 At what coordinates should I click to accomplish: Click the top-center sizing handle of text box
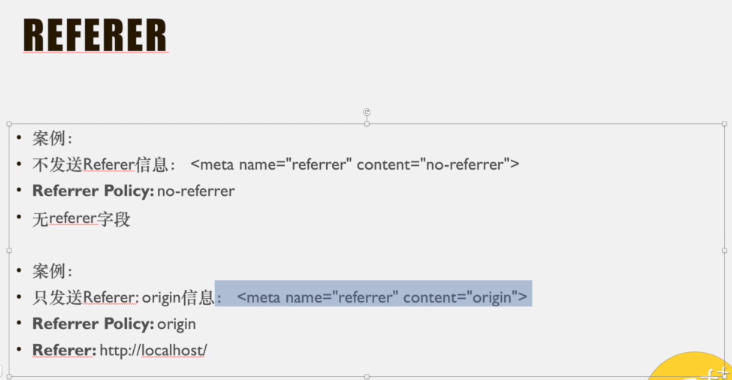(367, 124)
